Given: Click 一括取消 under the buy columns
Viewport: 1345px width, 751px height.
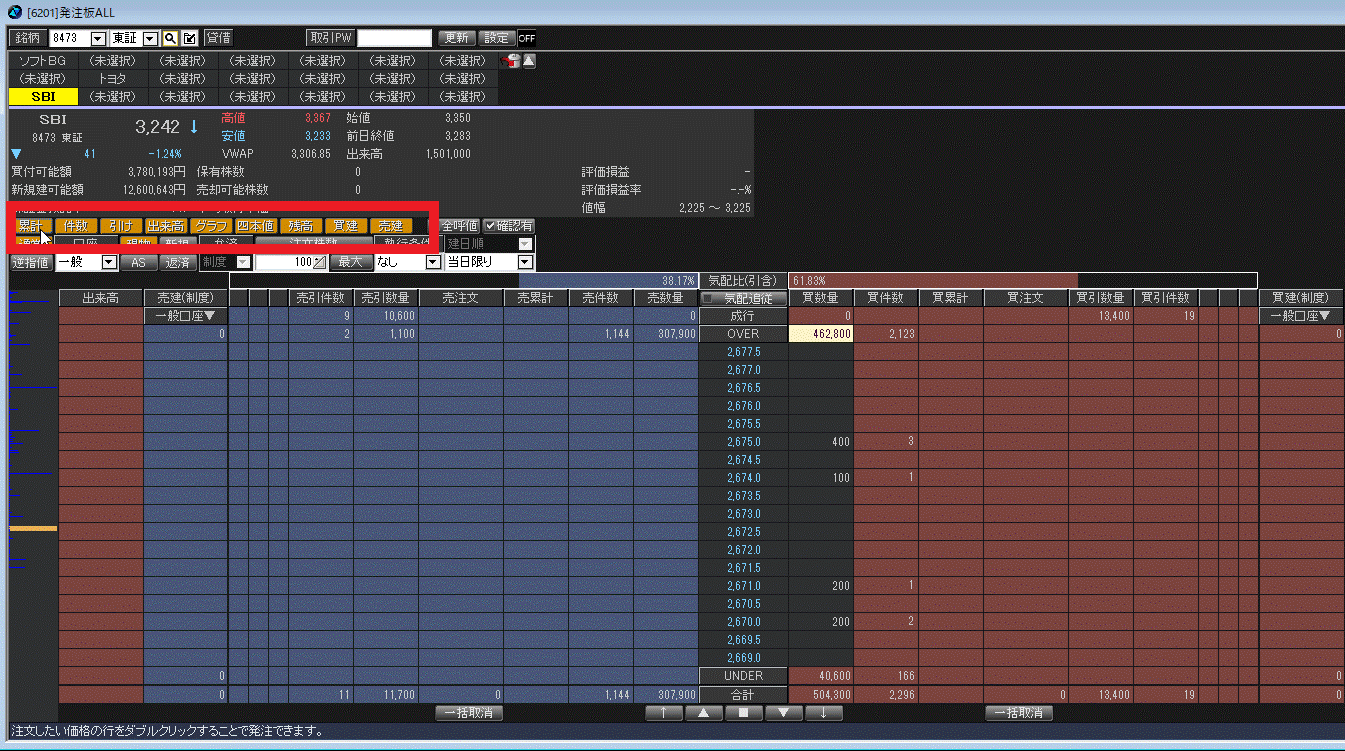Looking at the screenshot, I should point(1019,713).
